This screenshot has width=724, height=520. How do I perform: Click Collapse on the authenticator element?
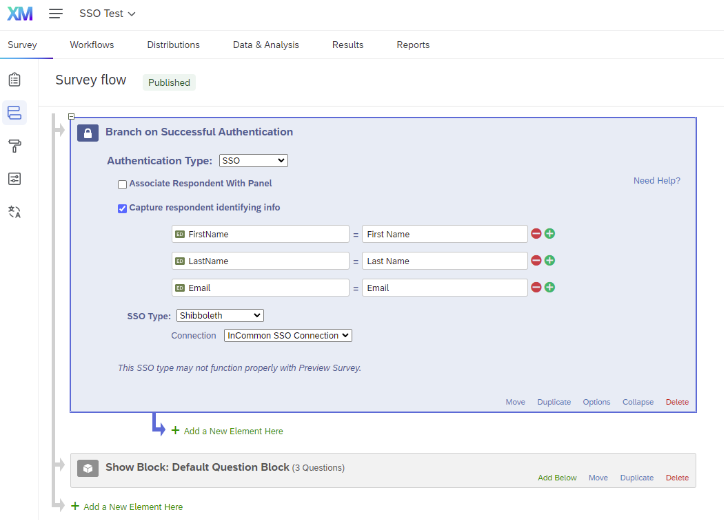point(638,402)
